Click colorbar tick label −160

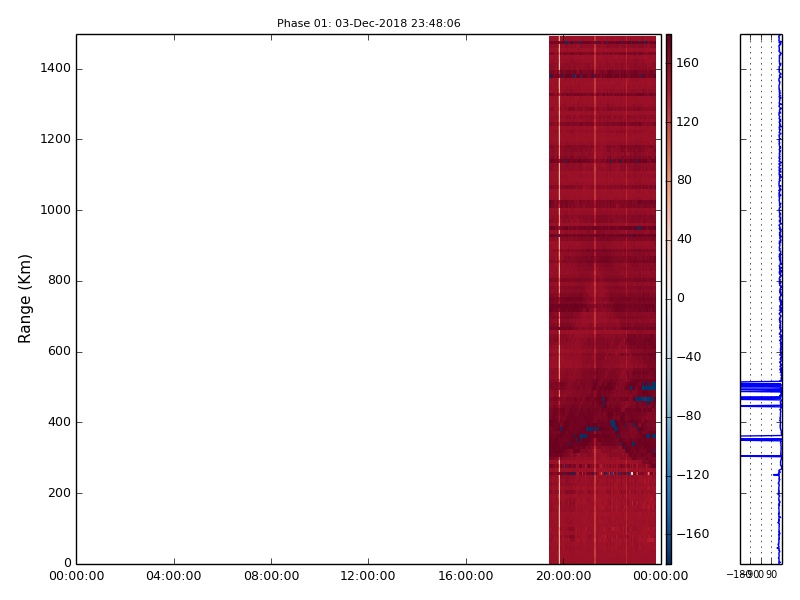pos(693,534)
